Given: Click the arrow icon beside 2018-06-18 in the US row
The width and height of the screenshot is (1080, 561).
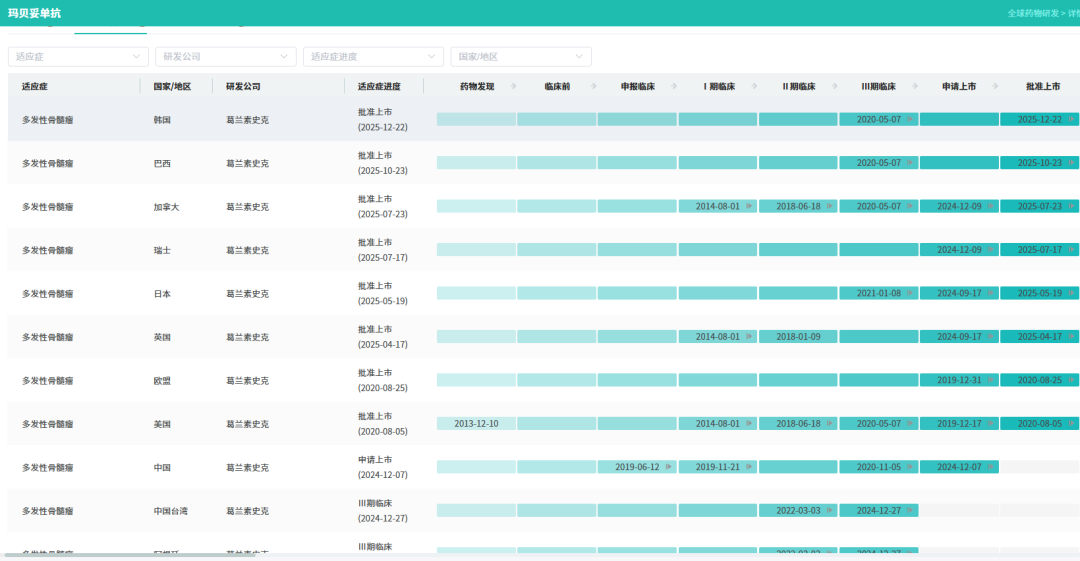Looking at the screenshot, I should (x=829, y=424).
